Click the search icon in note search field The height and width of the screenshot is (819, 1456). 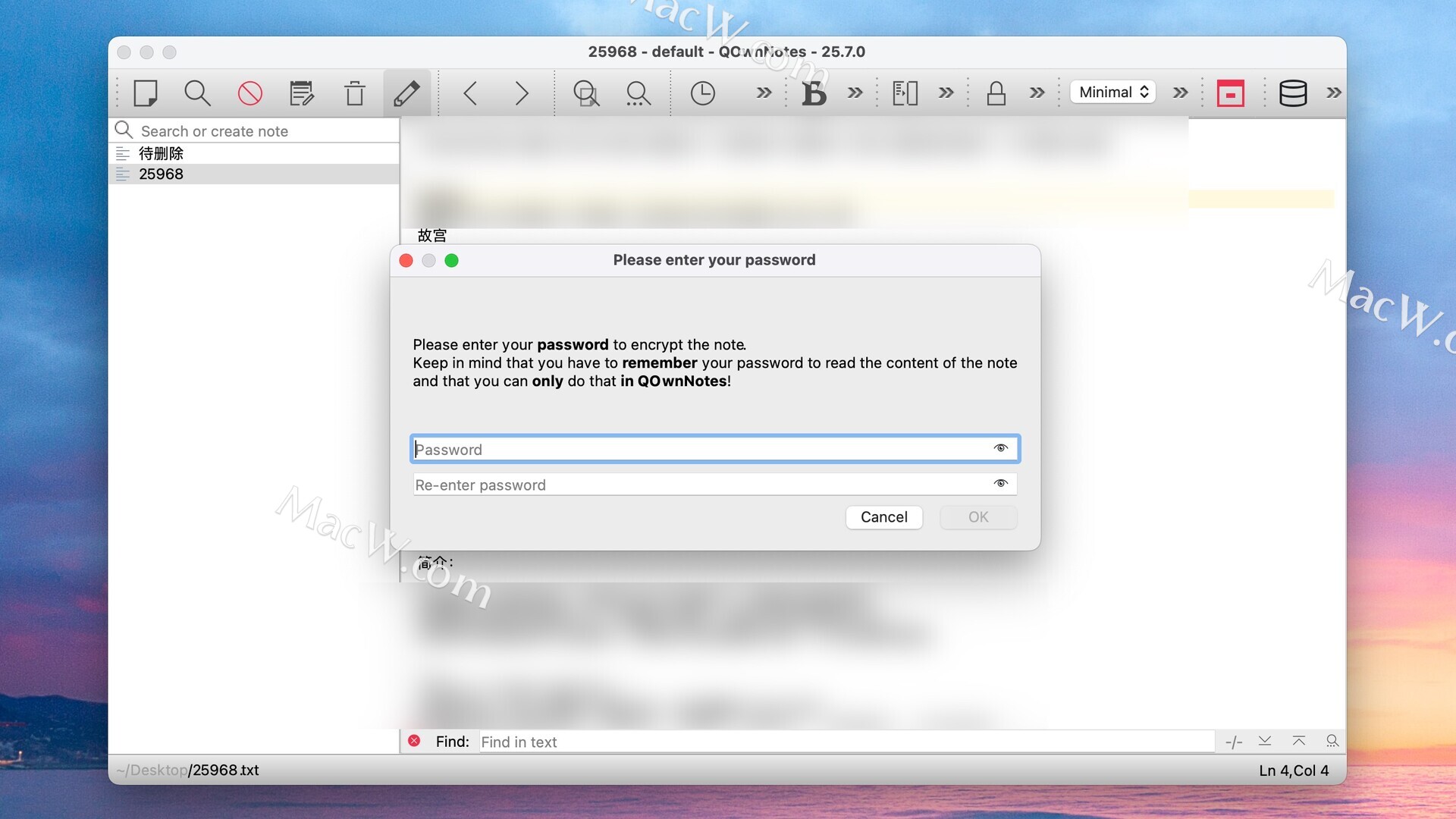124,130
